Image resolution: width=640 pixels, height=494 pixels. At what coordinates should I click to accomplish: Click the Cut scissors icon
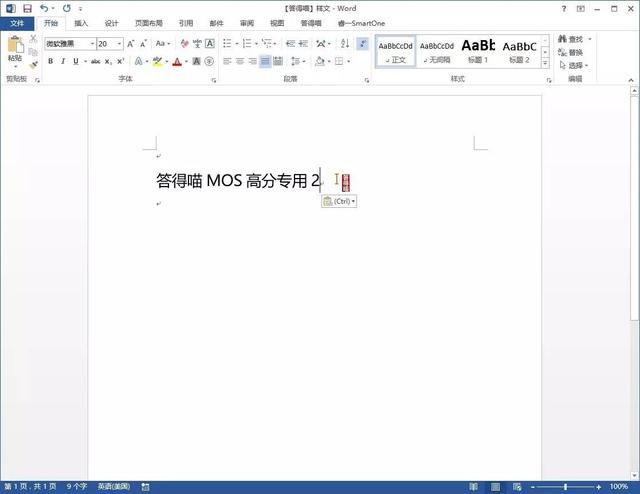33,39
